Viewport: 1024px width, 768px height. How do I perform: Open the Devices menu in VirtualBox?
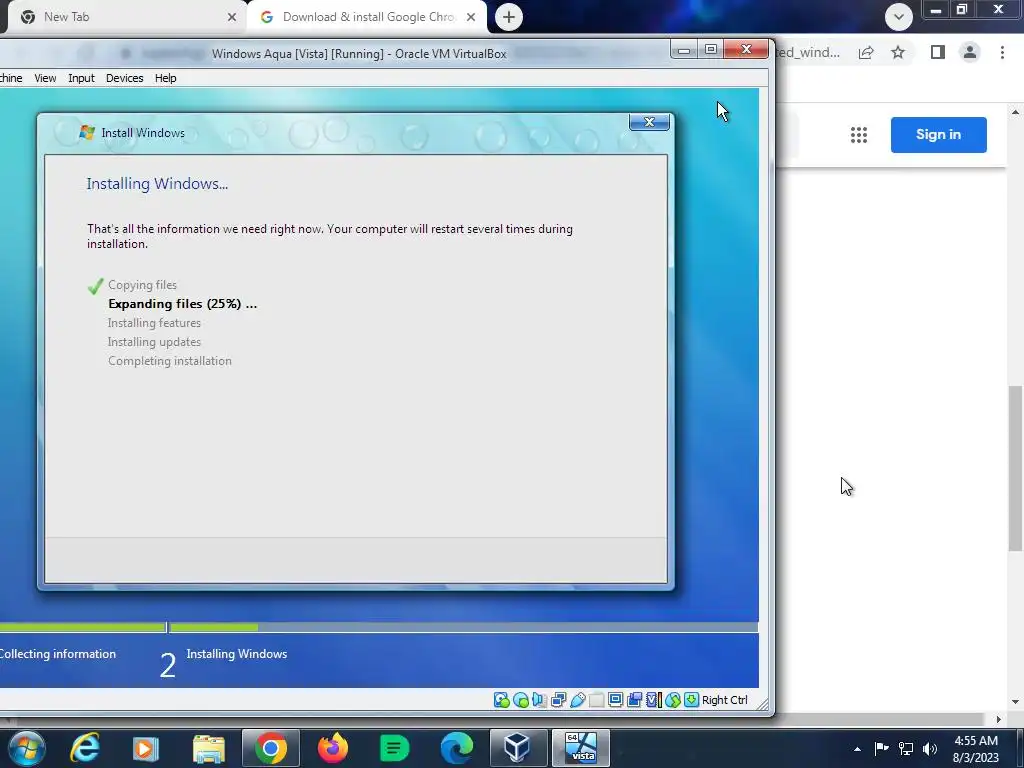point(124,78)
